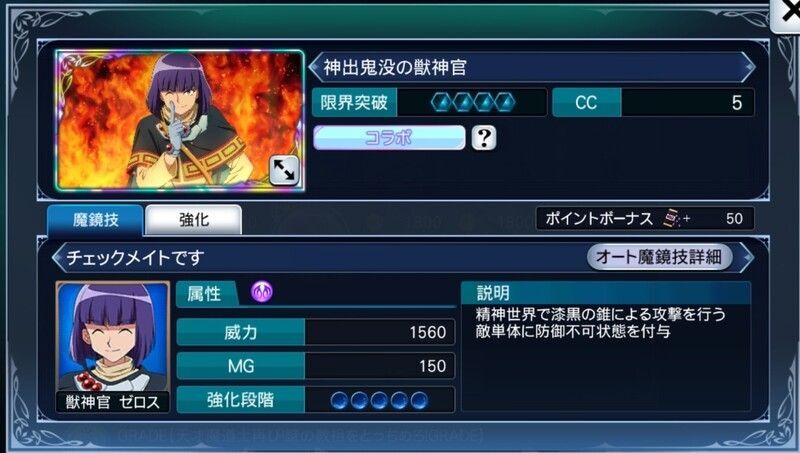Select the first 限界突破 hexagon gem

coord(441,103)
